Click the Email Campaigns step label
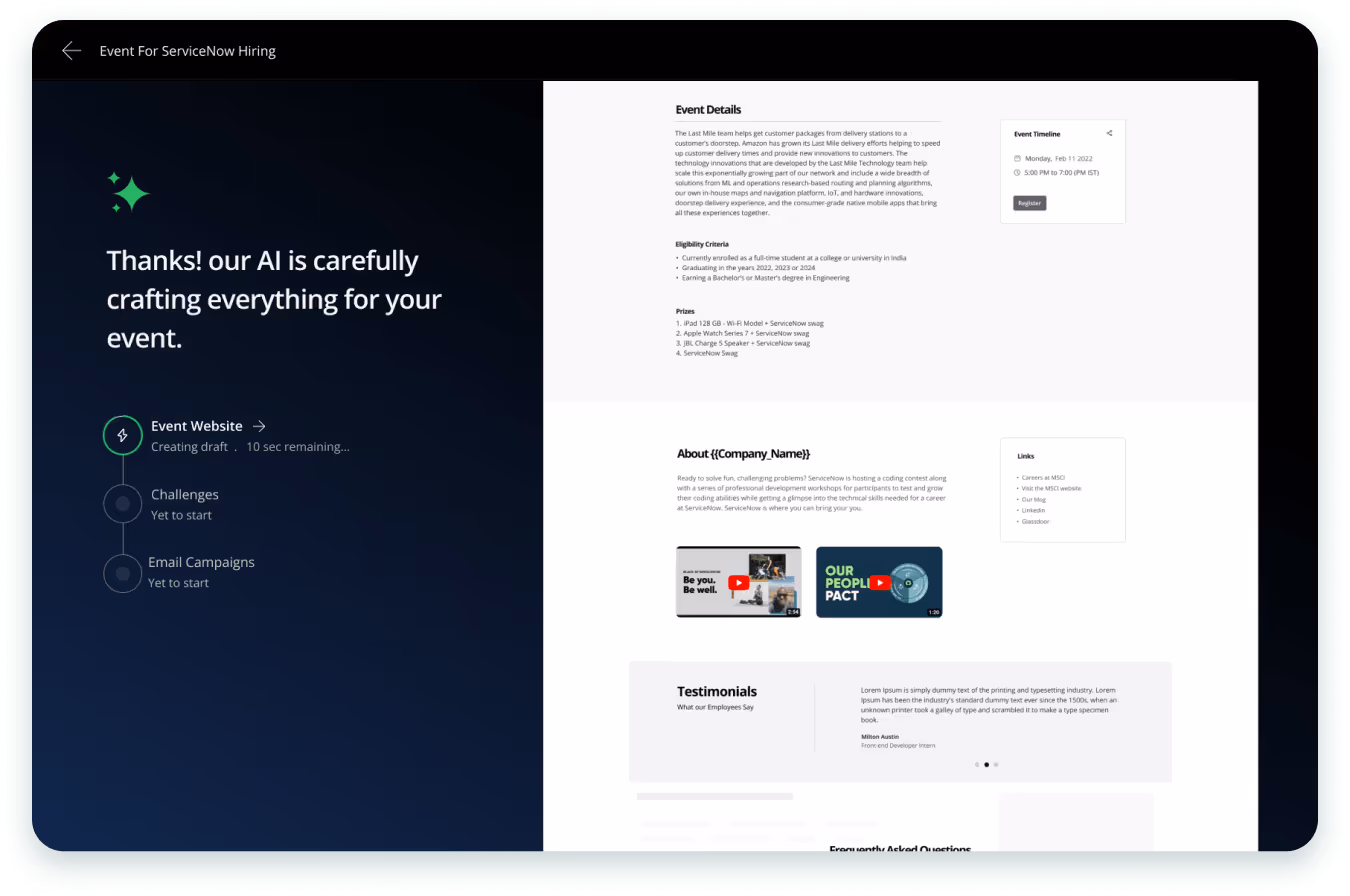 tap(202, 562)
